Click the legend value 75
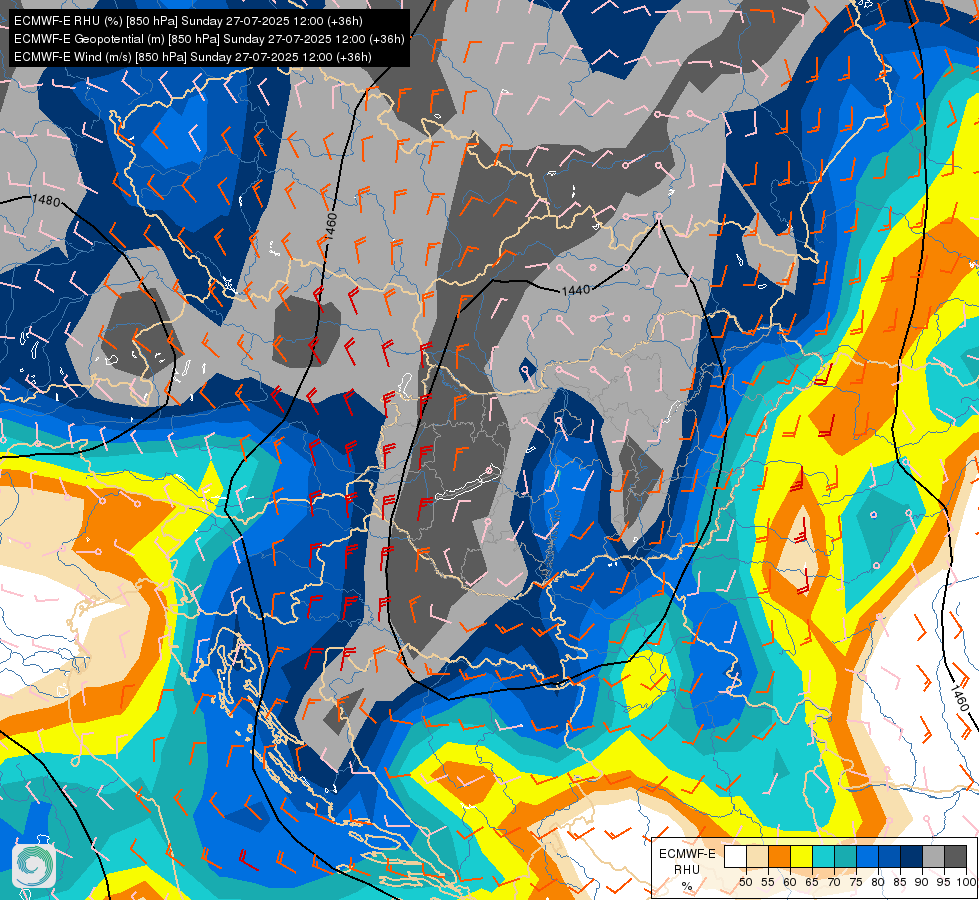The width and height of the screenshot is (979, 900). pyautogui.click(x=856, y=882)
